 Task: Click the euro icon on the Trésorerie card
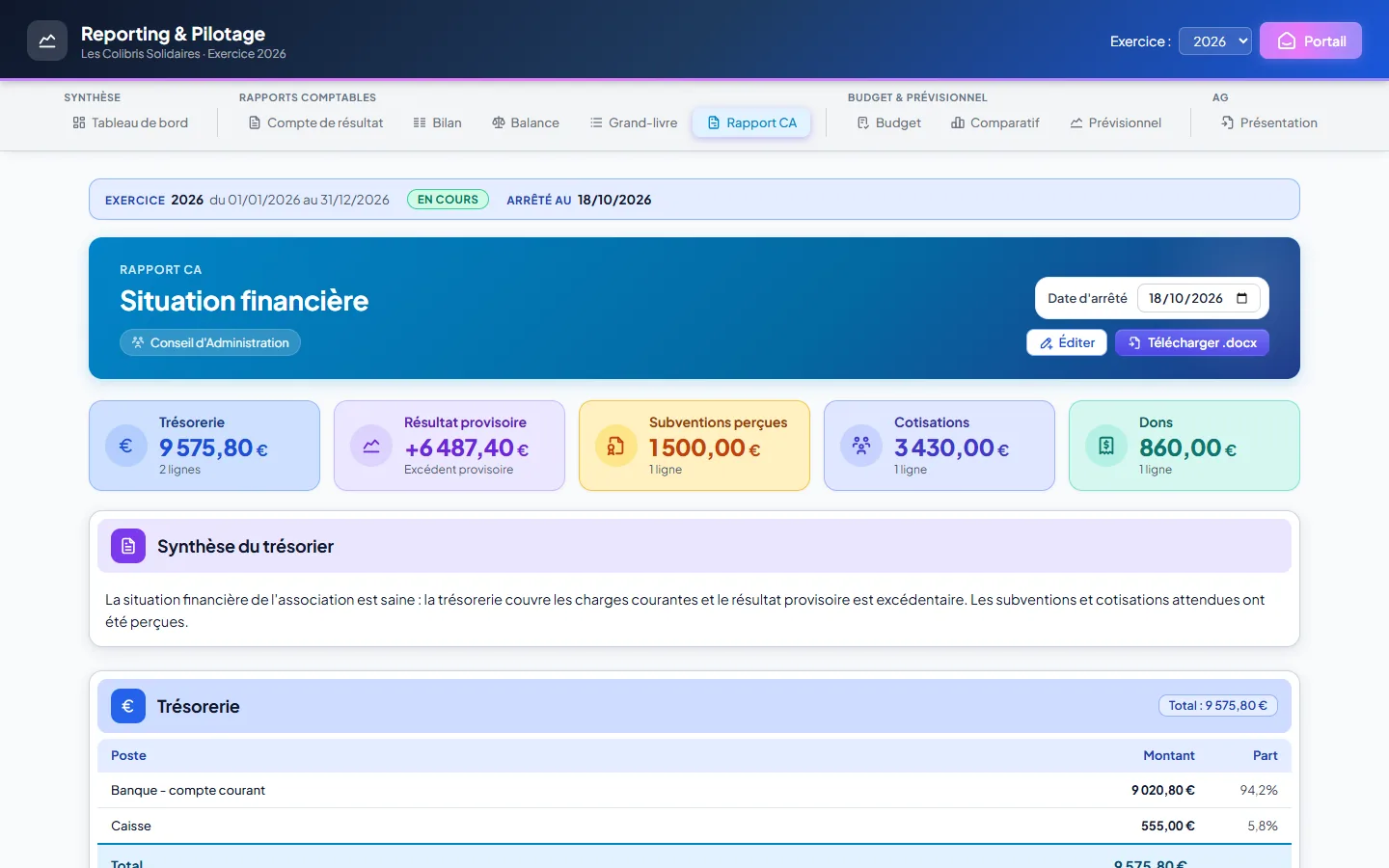click(x=126, y=446)
